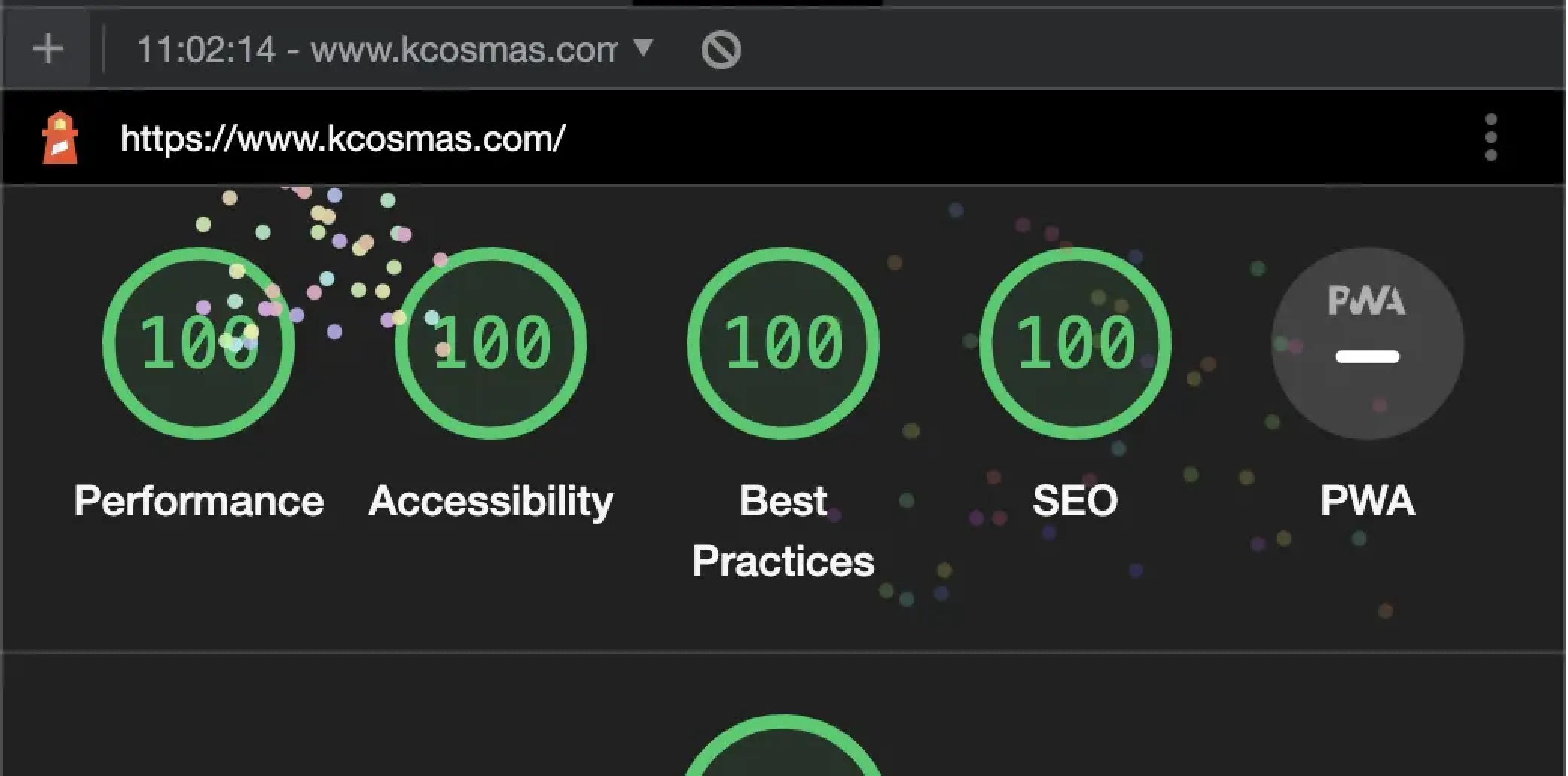1568x776 pixels.
Task: Open the https://www.kcosmas.com/ URL link
Action: [343, 139]
